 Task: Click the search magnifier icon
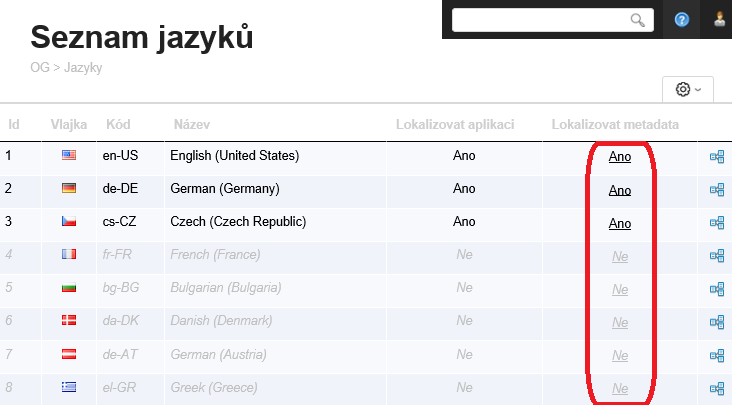(x=637, y=20)
